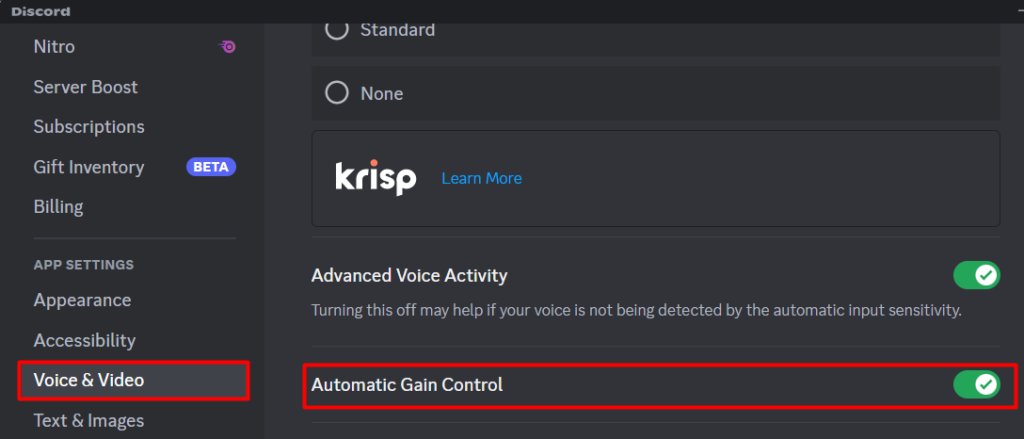
Task: Click the Automatic Gain Control label
Action: (407, 385)
